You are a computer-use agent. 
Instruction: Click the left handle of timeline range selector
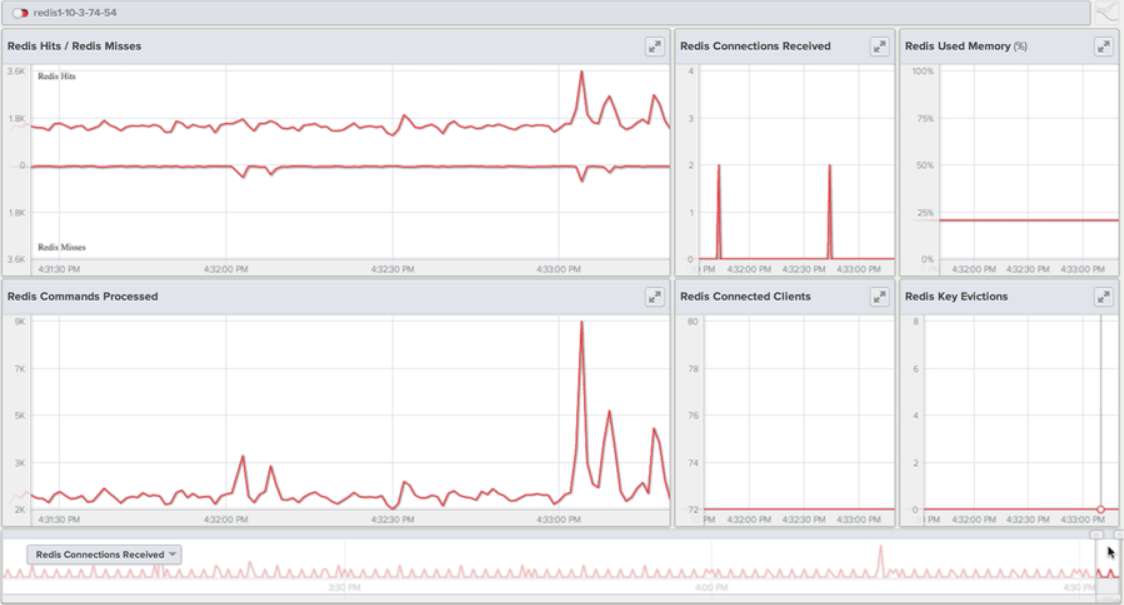click(x=1097, y=535)
